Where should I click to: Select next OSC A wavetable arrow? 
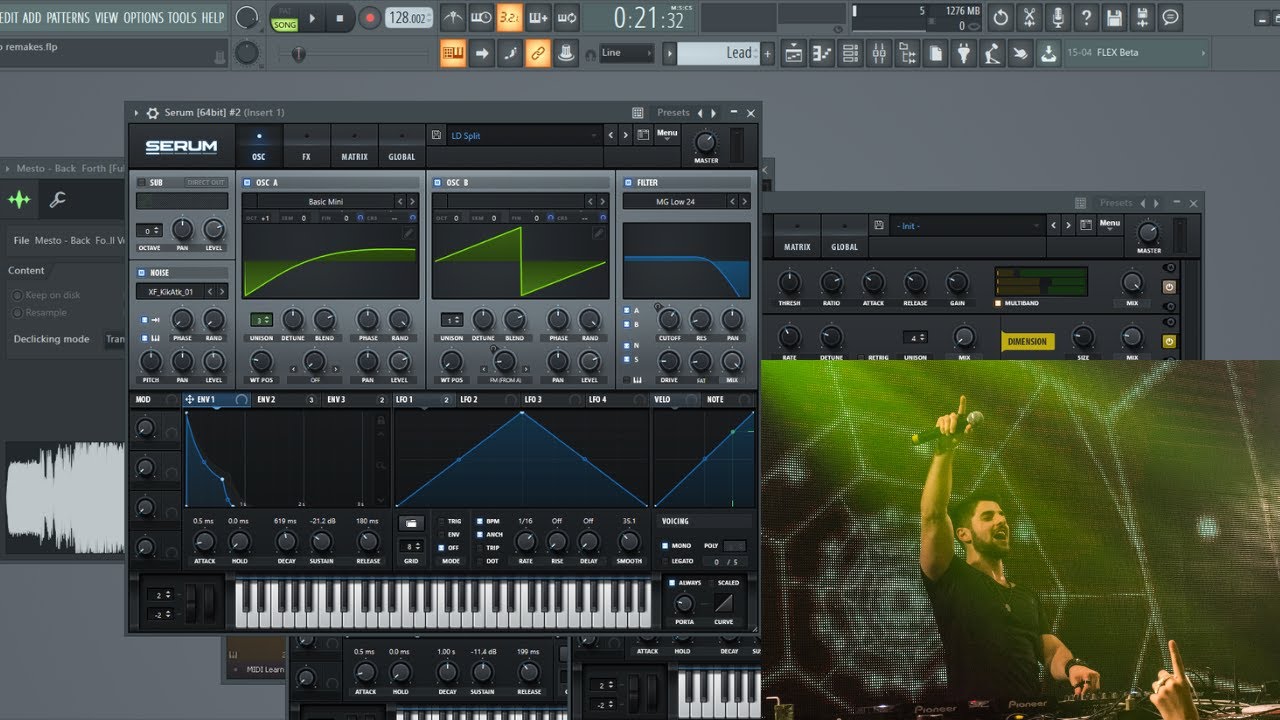coord(411,202)
